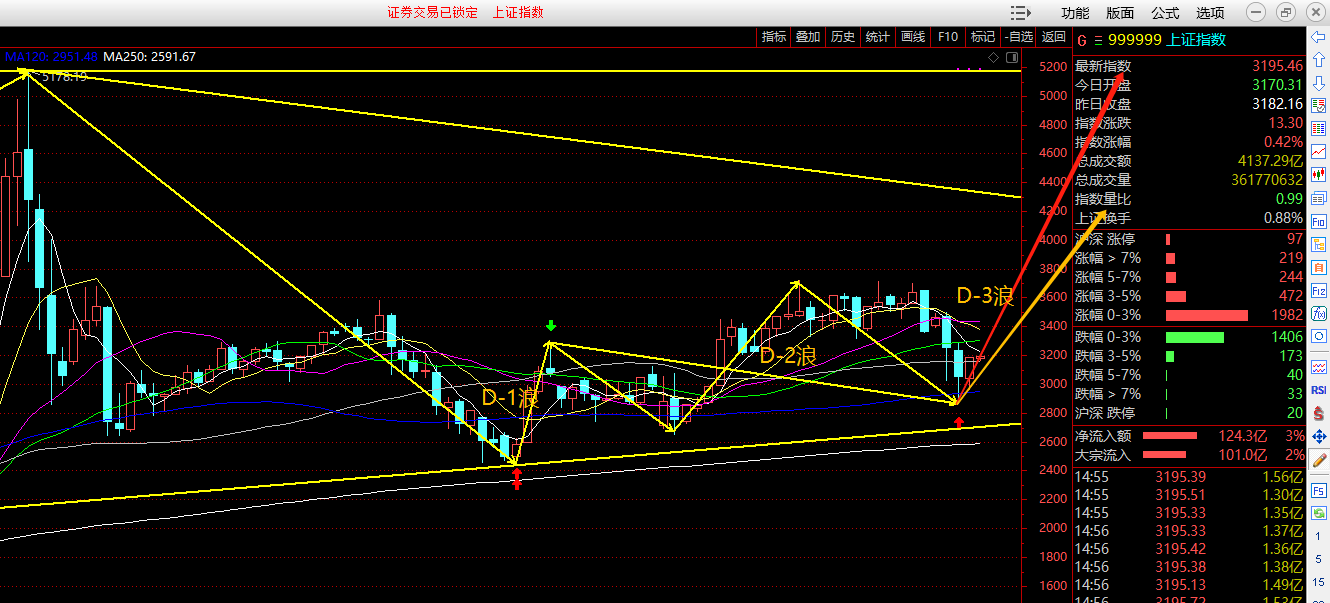
Task: Click the 净流入额 net inflow row
Action: (x=1190, y=436)
